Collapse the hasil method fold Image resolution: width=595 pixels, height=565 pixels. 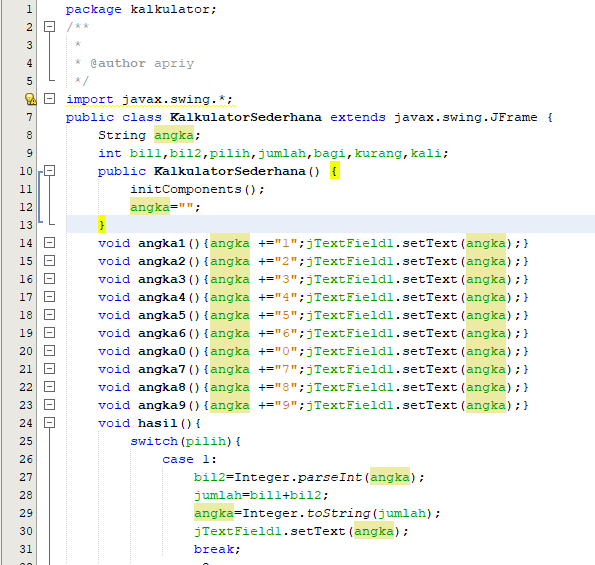(49, 423)
